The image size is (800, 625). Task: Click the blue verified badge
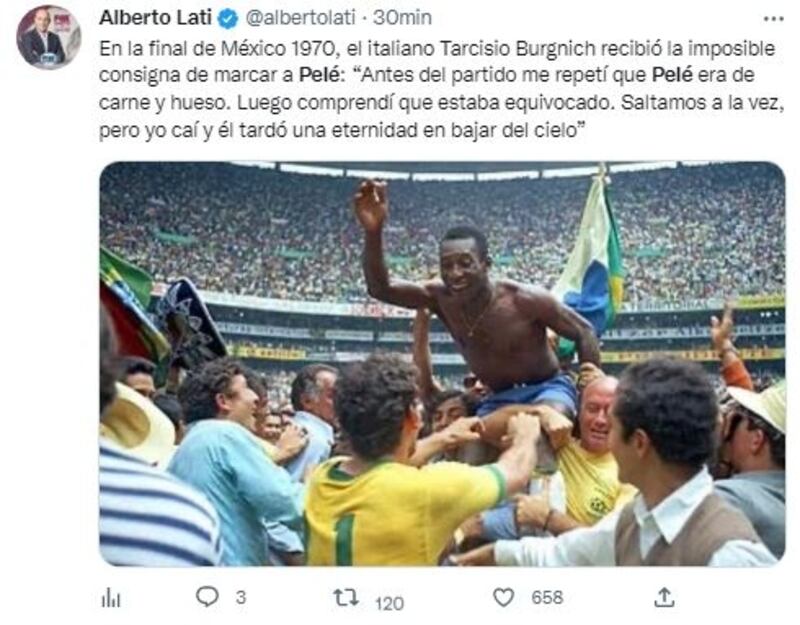tap(228, 19)
